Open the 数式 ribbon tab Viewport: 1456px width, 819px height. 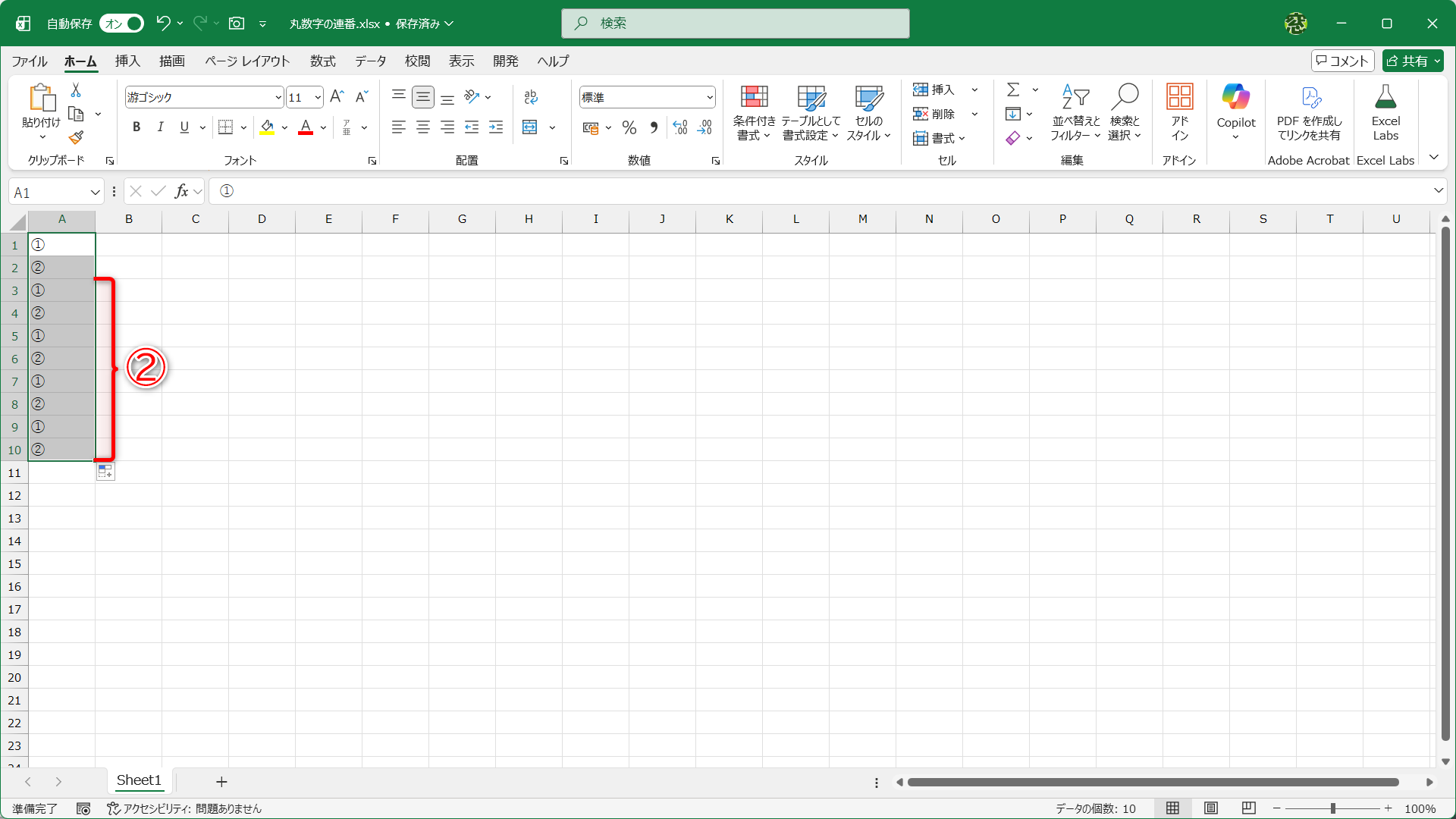[x=322, y=61]
